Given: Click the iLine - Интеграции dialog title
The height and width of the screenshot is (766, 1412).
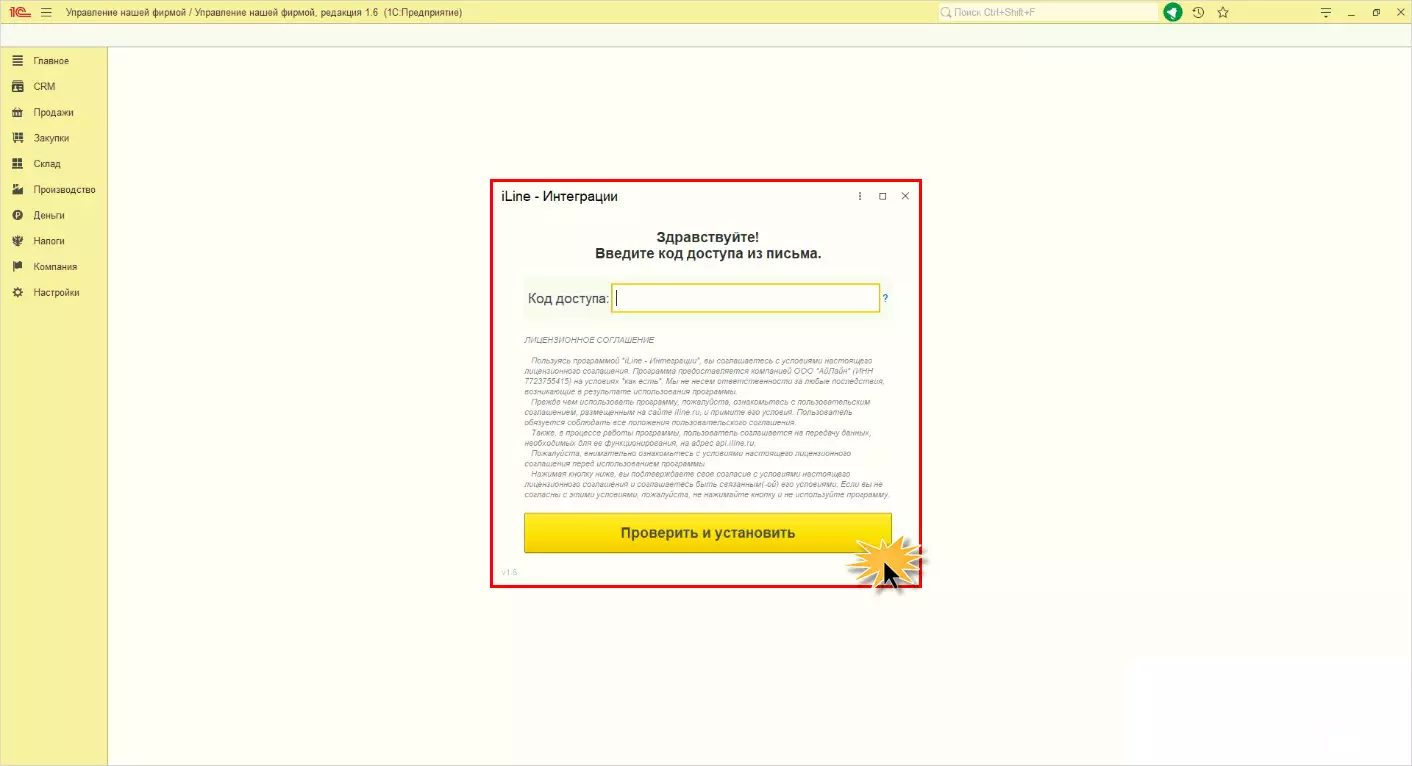Looking at the screenshot, I should pos(560,196).
